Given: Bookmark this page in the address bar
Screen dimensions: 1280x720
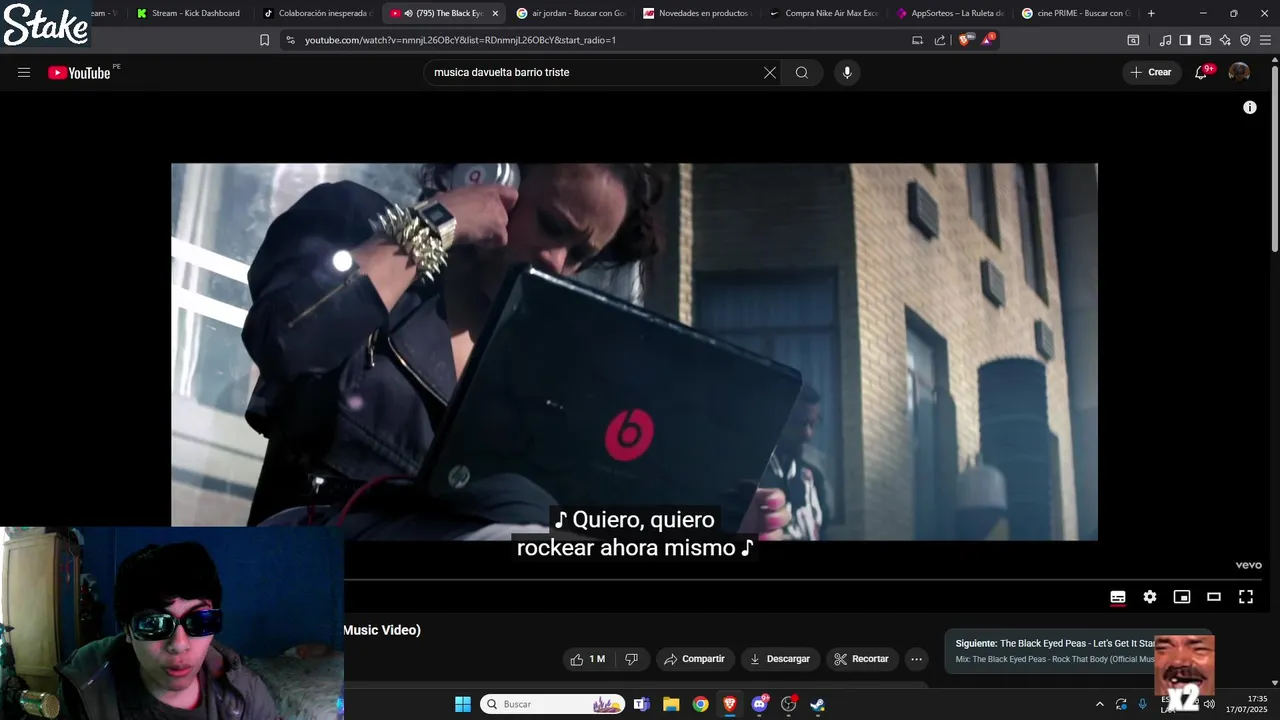Looking at the screenshot, I should click(x=264, y=40).
